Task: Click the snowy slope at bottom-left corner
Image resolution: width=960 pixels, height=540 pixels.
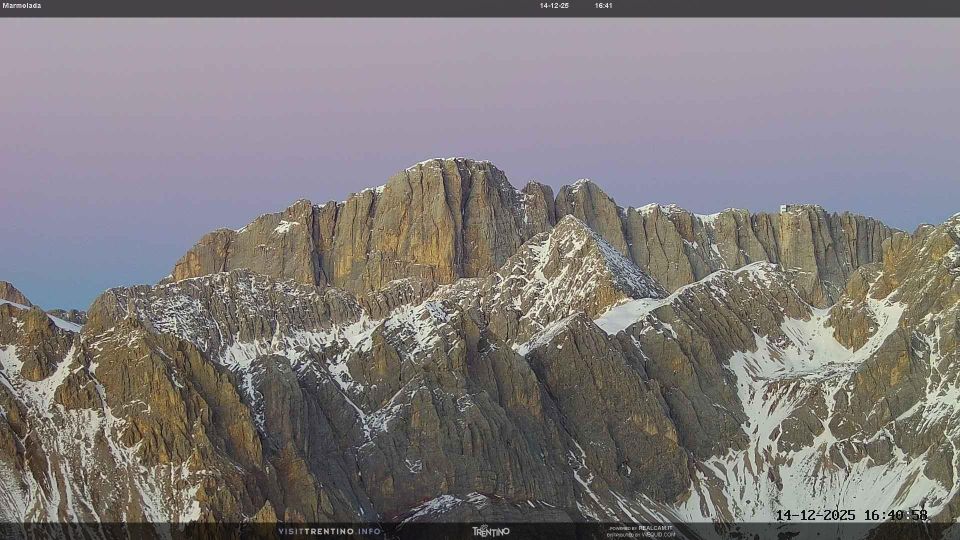Action: point(20,490)
